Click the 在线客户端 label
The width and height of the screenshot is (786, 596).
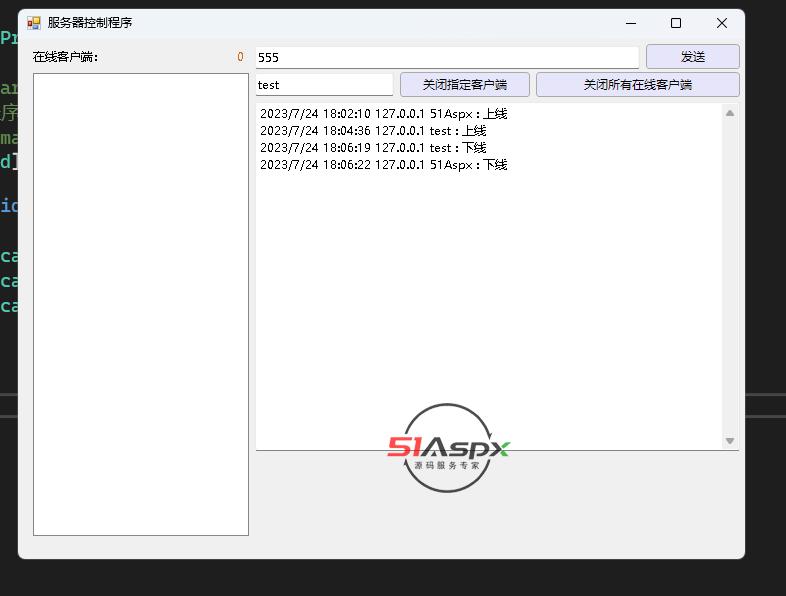(x=65, y=57)
